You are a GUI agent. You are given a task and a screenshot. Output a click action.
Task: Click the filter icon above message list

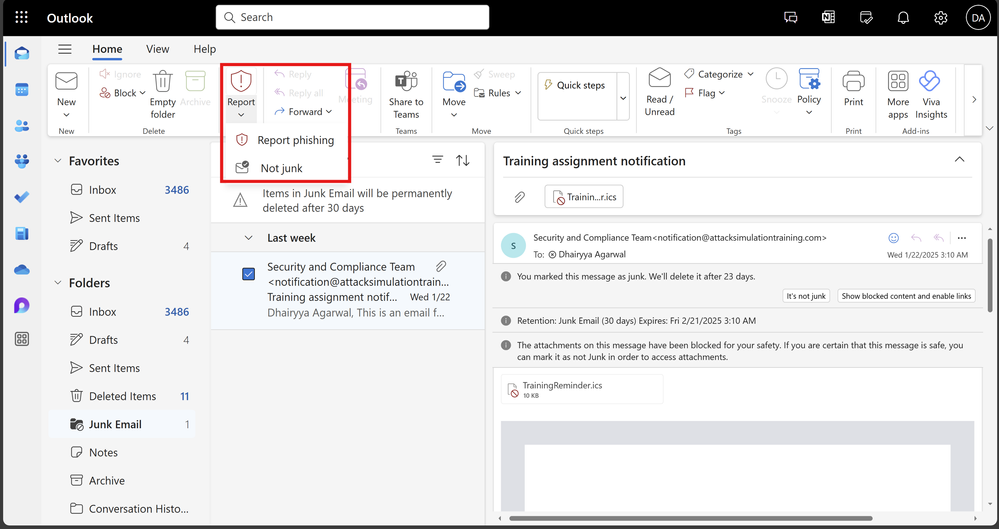click(x=438, y=159)
